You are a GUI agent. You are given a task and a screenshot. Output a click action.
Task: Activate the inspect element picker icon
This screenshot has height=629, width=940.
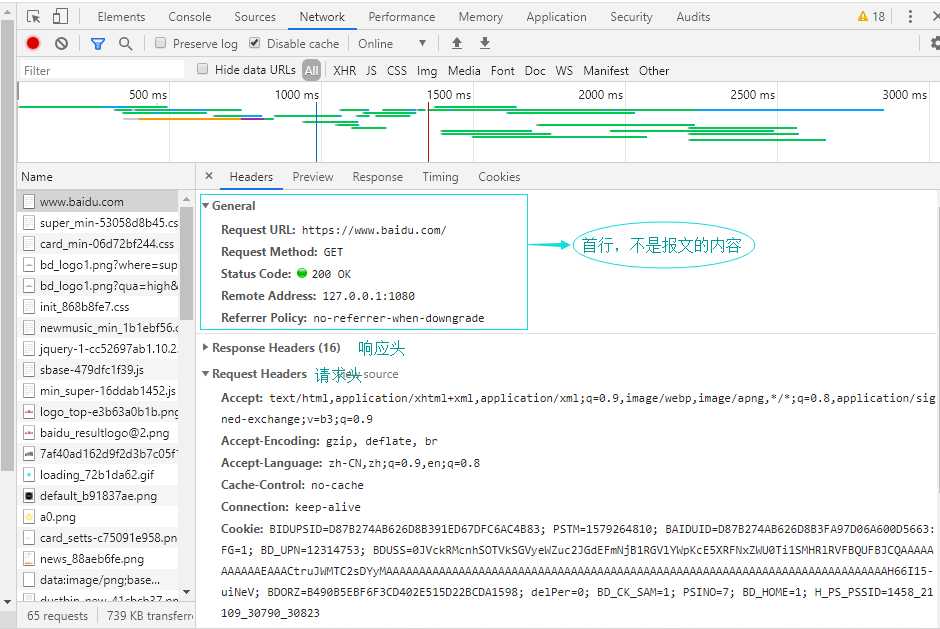pyautogui.click(x=34, y=17)
